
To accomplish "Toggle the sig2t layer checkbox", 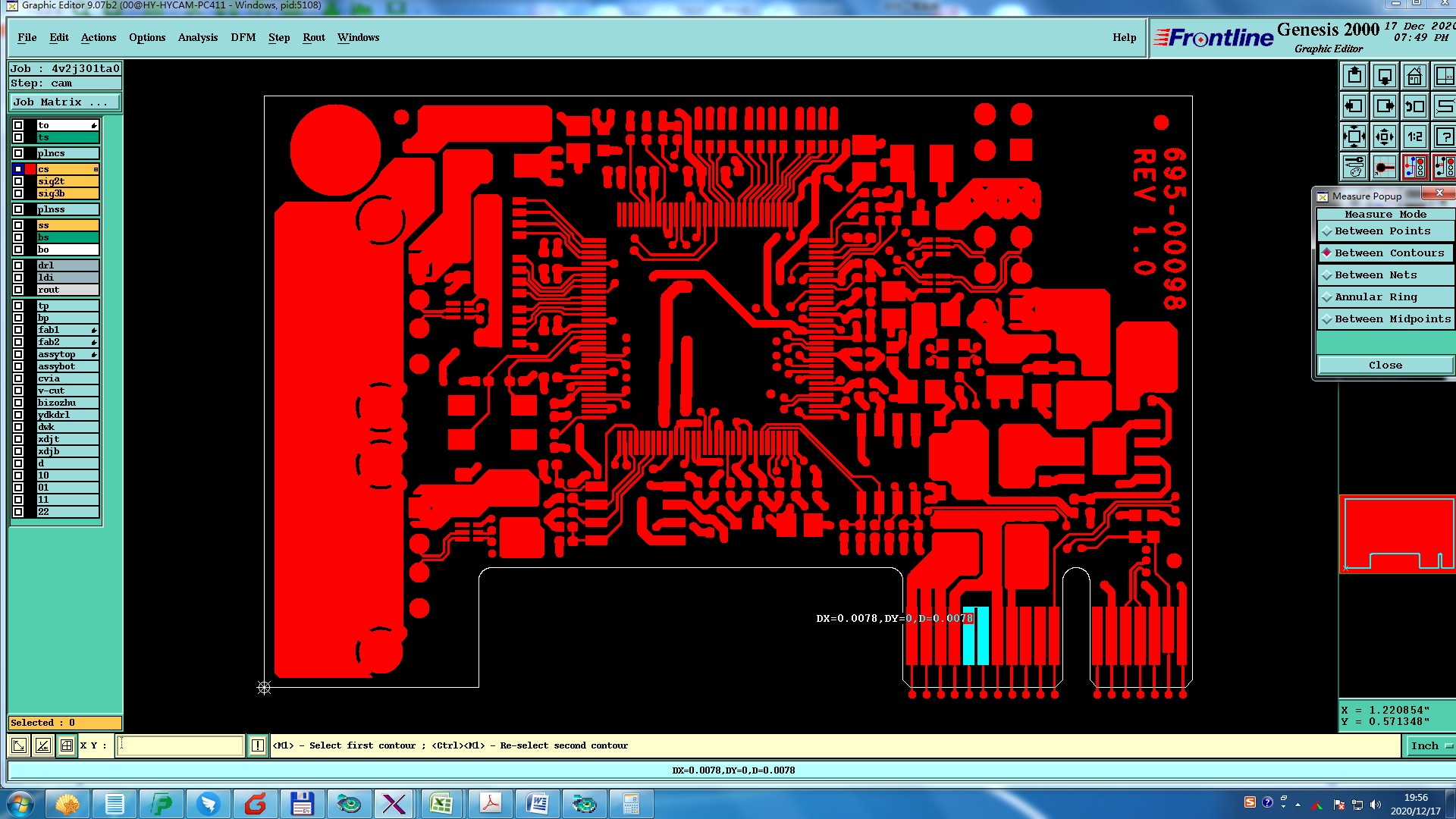I will click(x=18, y=181).
